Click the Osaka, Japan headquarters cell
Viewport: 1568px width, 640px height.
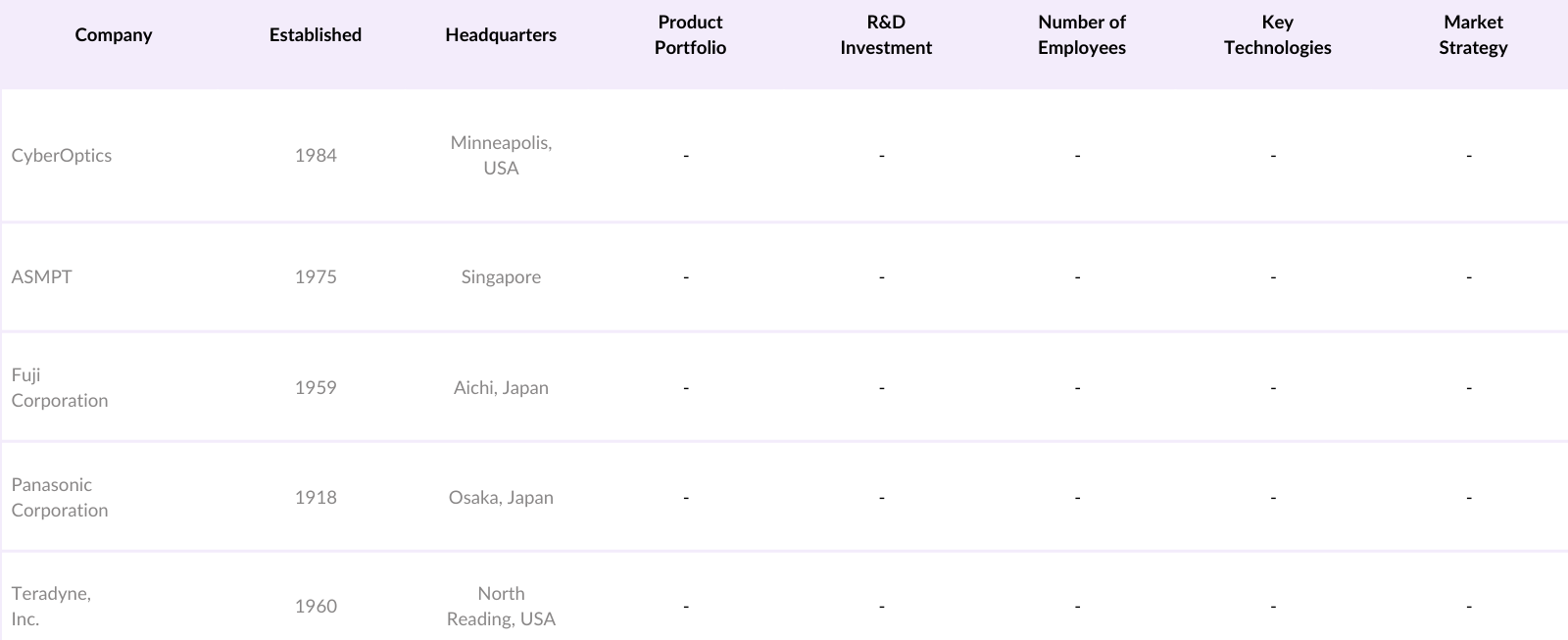(x=501, y=498)
